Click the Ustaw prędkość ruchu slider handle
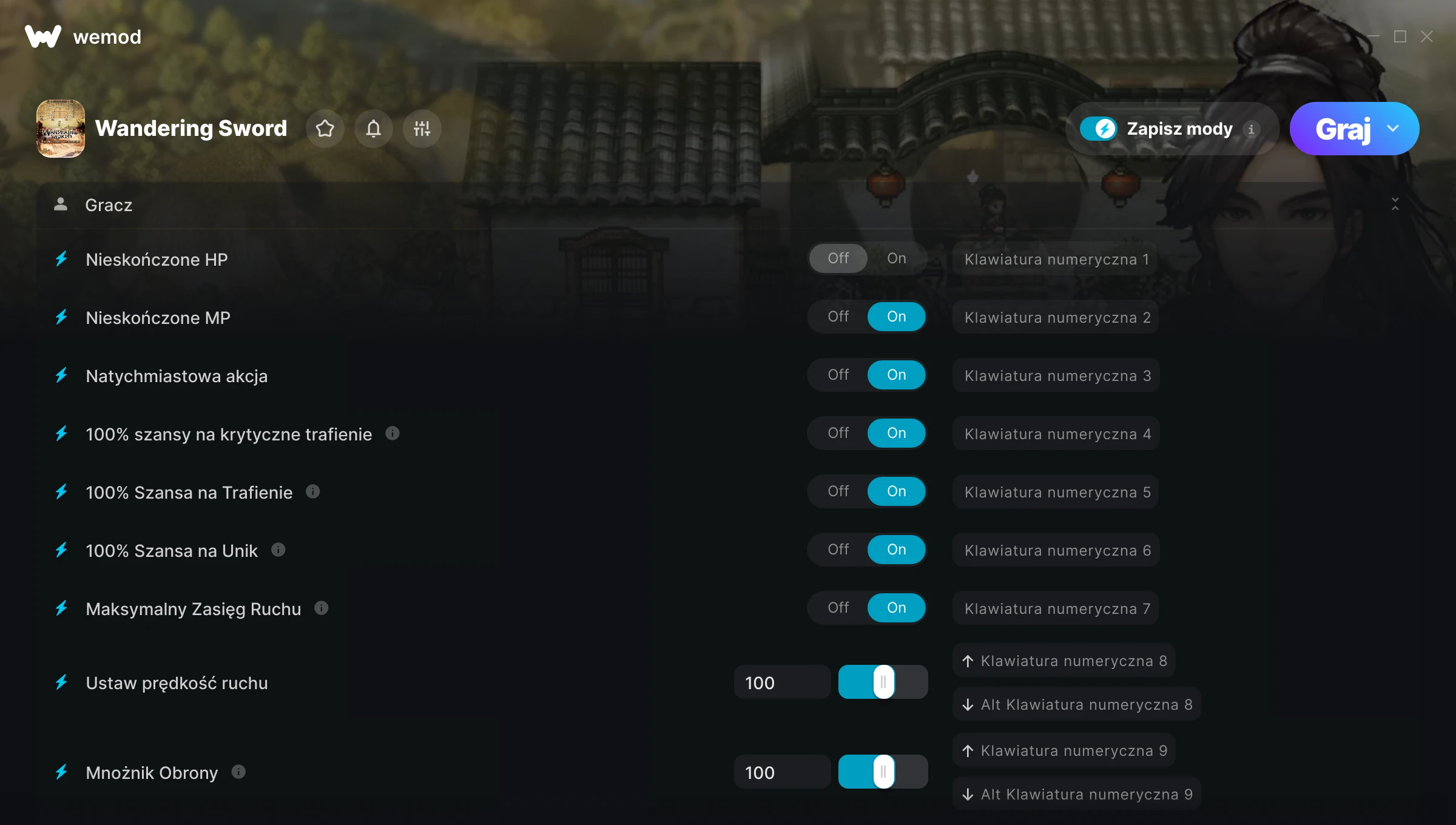The image size is (1456, 825). (x=884, y=682)
